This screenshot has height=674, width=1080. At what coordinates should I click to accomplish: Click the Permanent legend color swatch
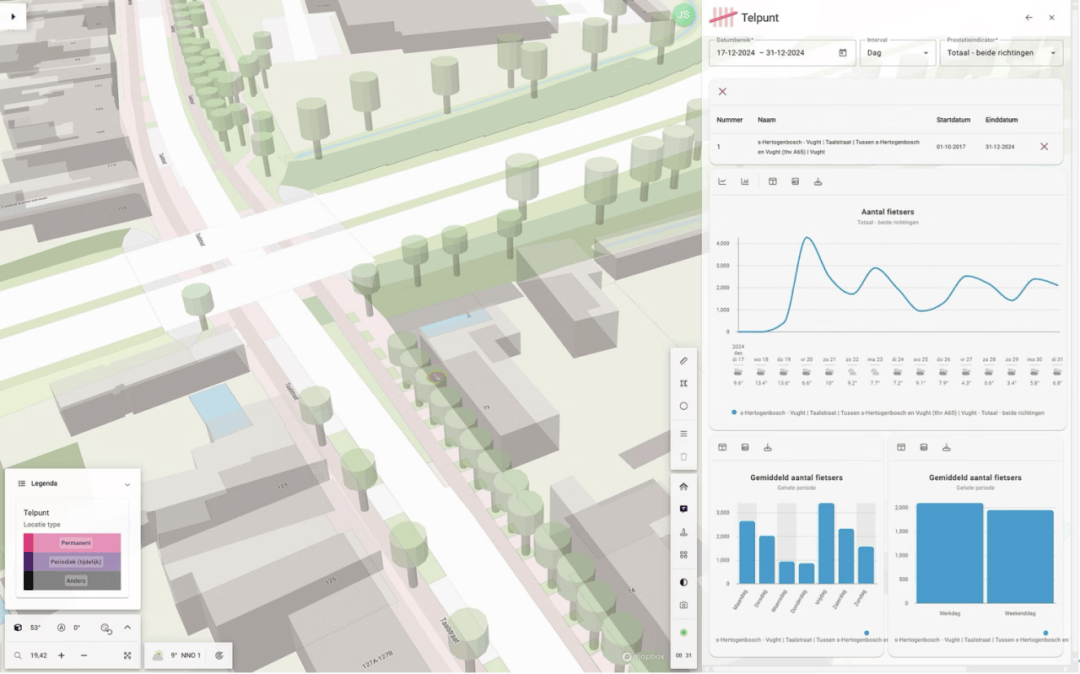tap(28, 543)
